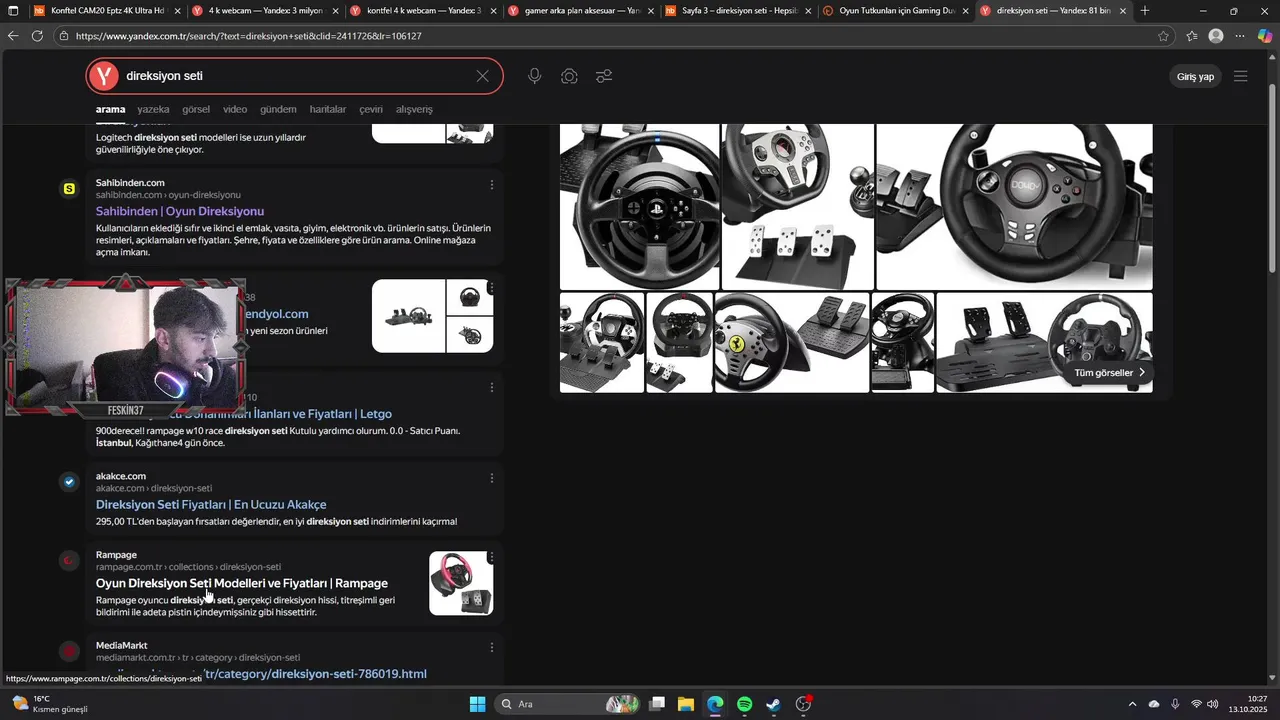This screenshot has height=720, width=1280.
Task: Open Copilot icon in browser toolbar
Action: coord(1265,36)
